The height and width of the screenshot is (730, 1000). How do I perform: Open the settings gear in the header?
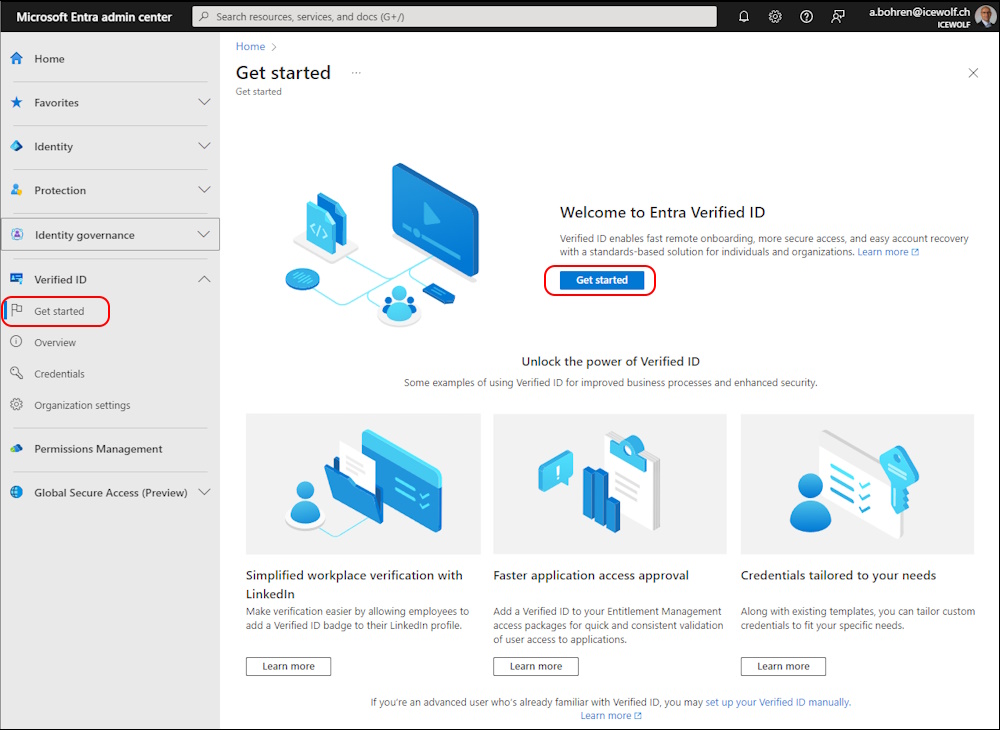[775, 17]
